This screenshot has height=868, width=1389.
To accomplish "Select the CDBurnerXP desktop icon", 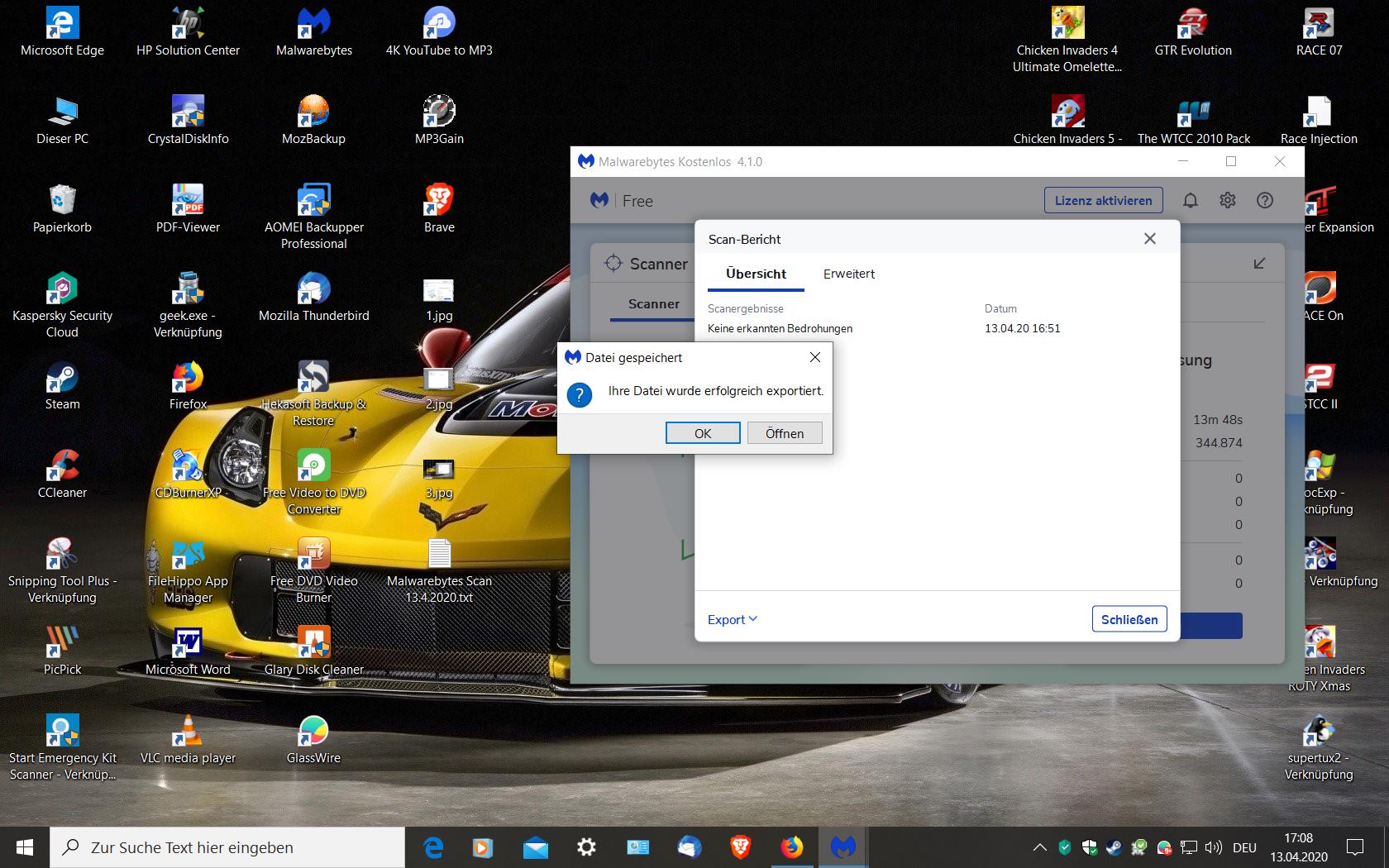I will click(x=188, y=475).
